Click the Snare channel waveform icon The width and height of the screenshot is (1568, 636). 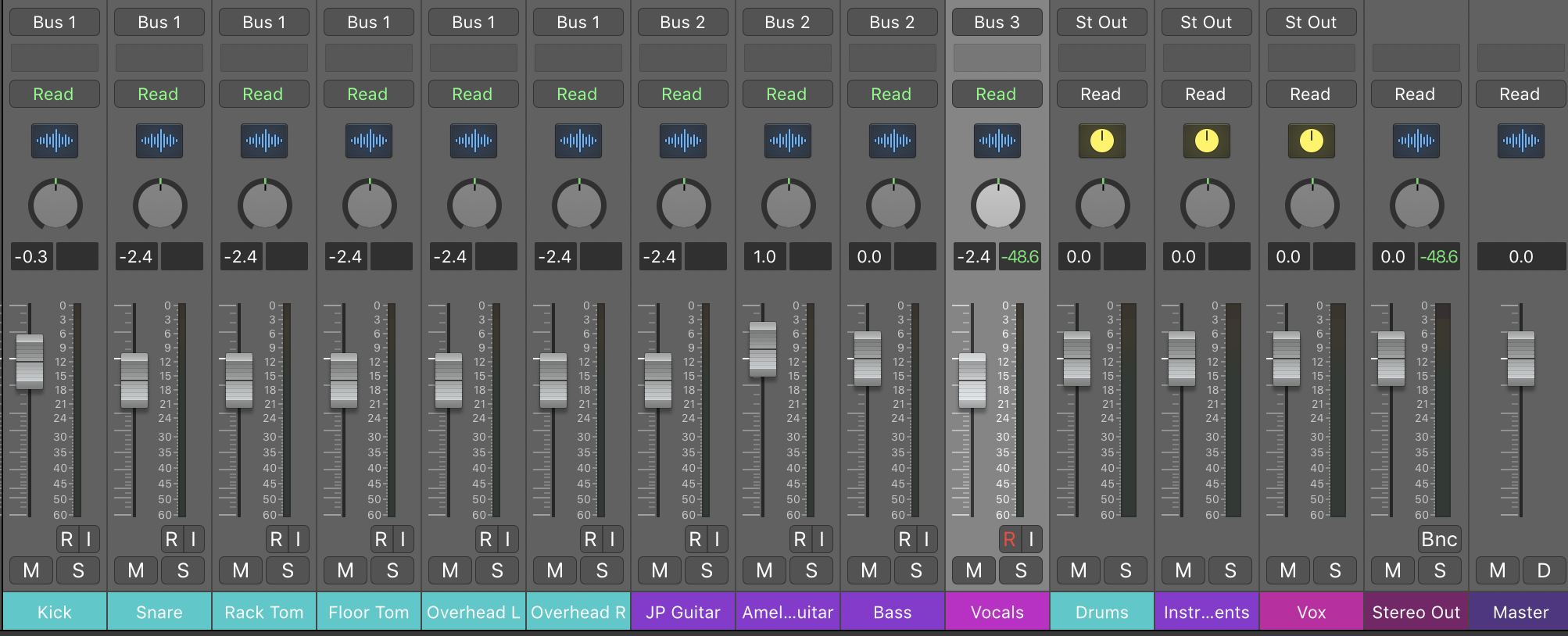pyautogui.click(x=159, y=141)
